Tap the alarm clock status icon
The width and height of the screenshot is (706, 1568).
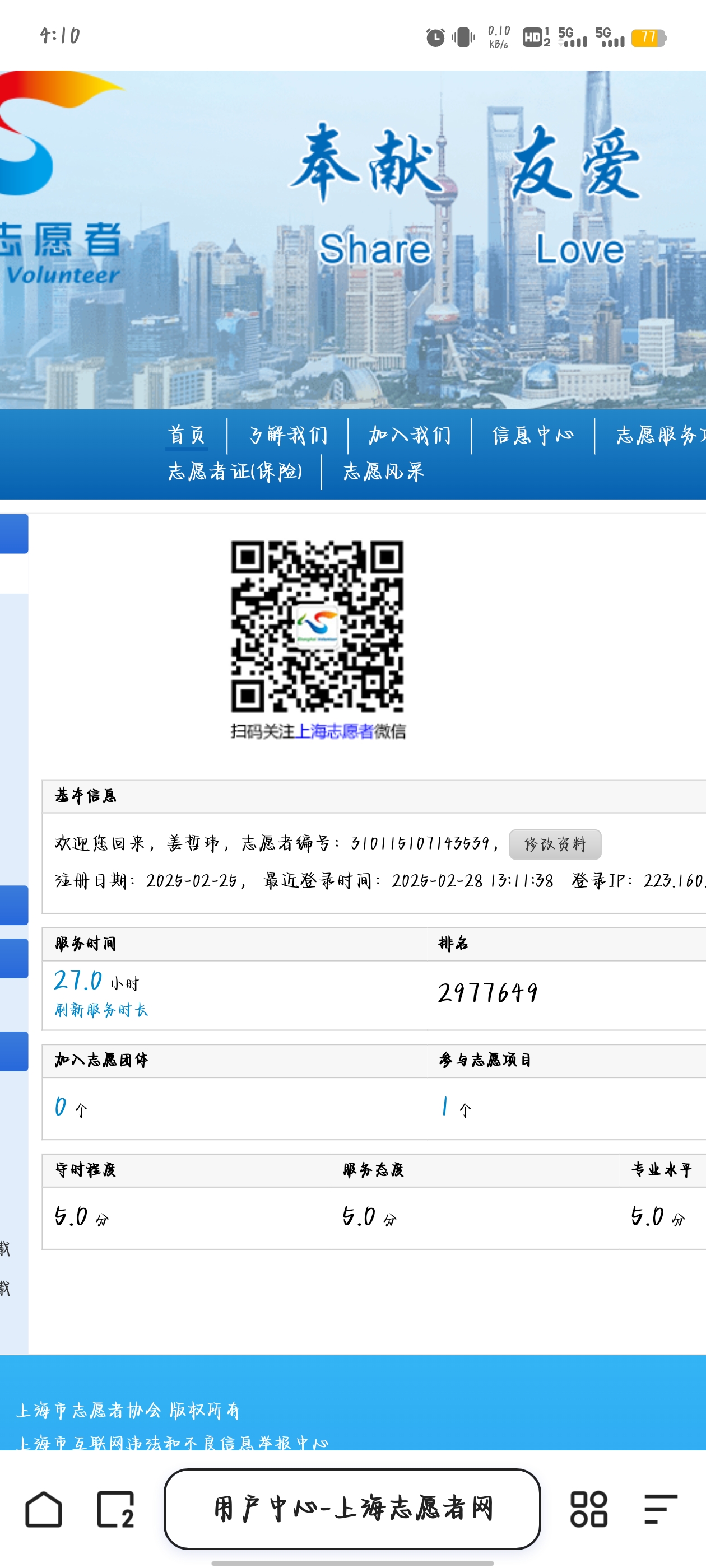tap(435, 38)
